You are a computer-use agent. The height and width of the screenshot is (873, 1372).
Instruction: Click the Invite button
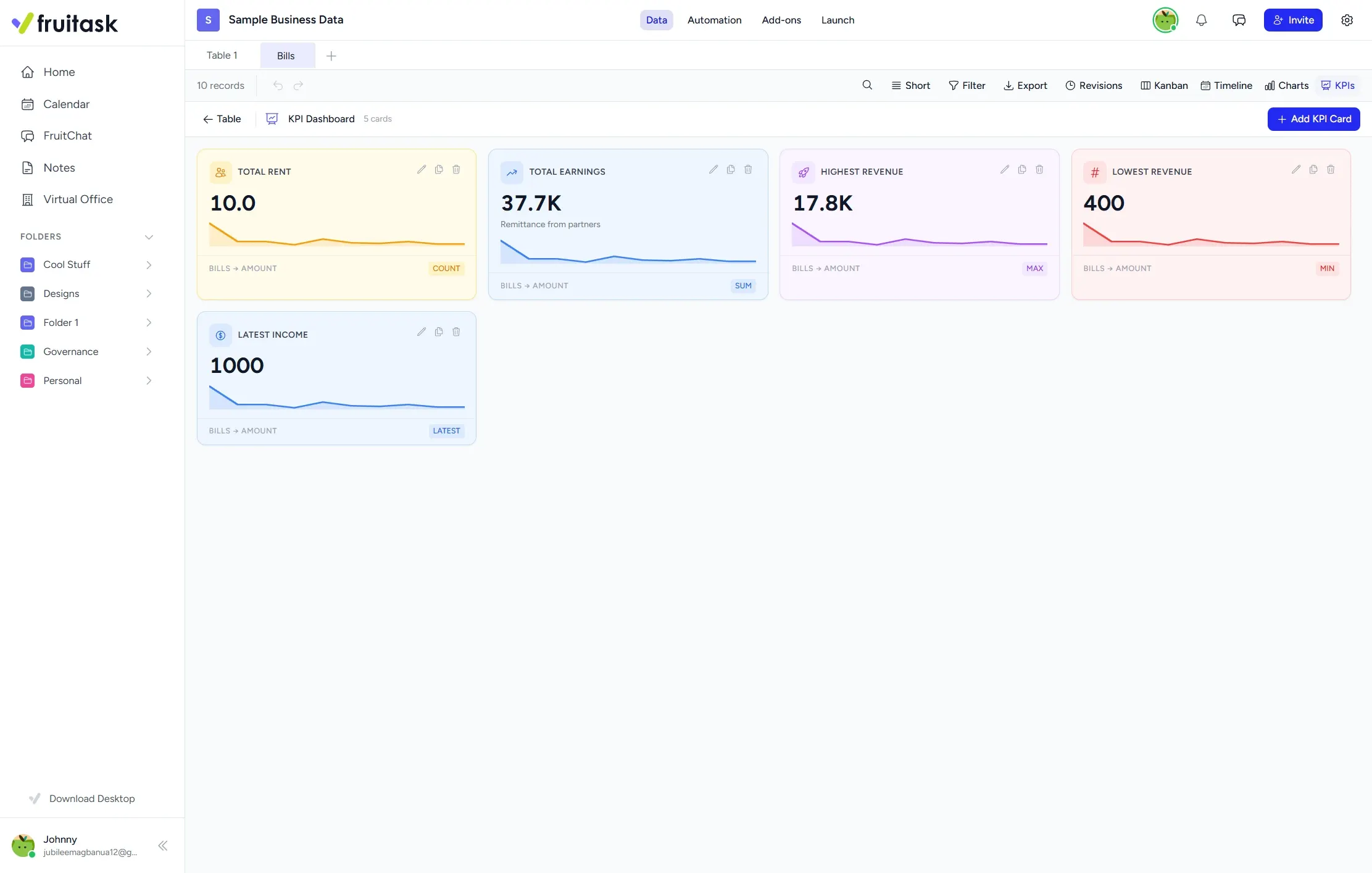(1293, 20)
